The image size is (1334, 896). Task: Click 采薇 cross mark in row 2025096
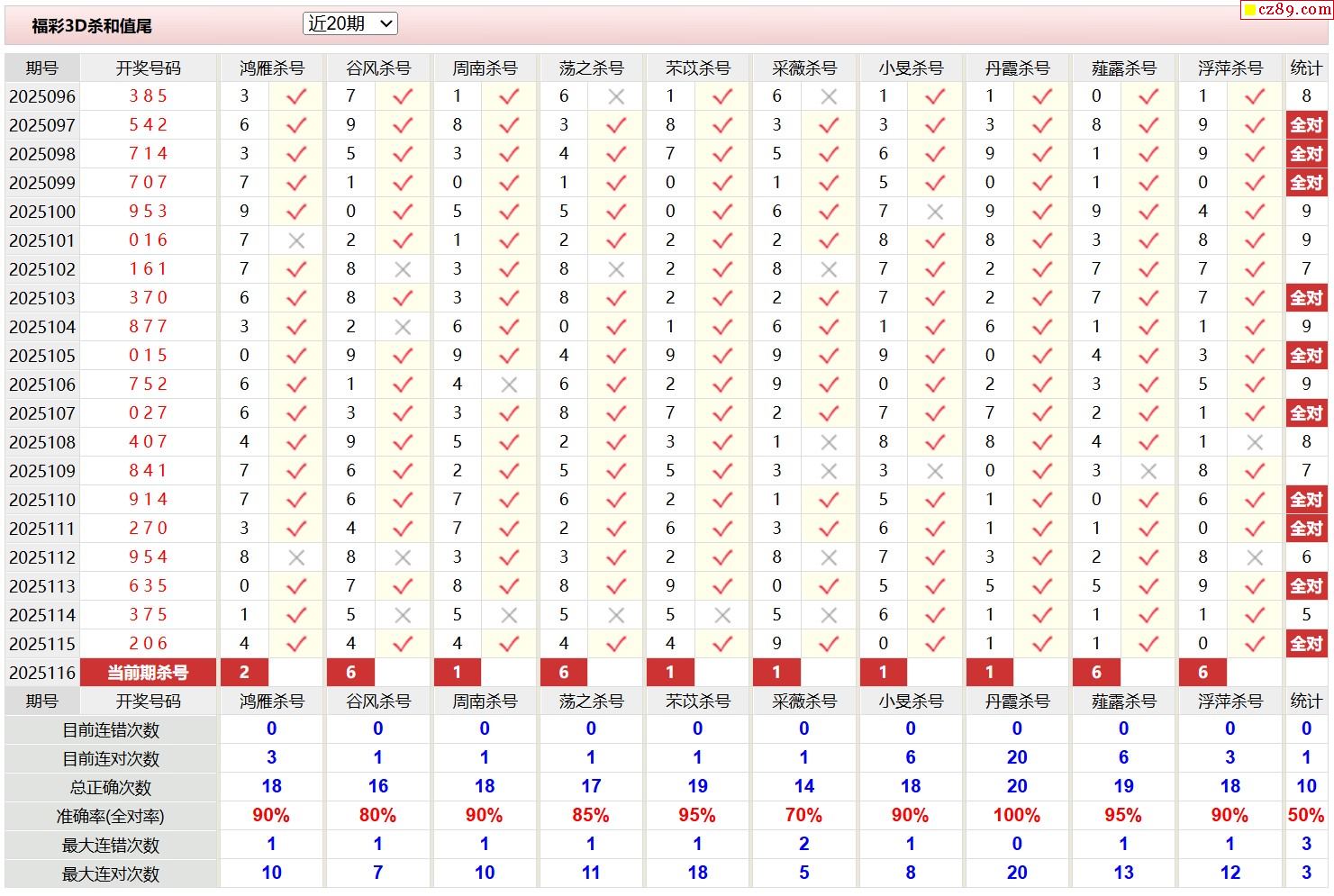tap(829, 96)
